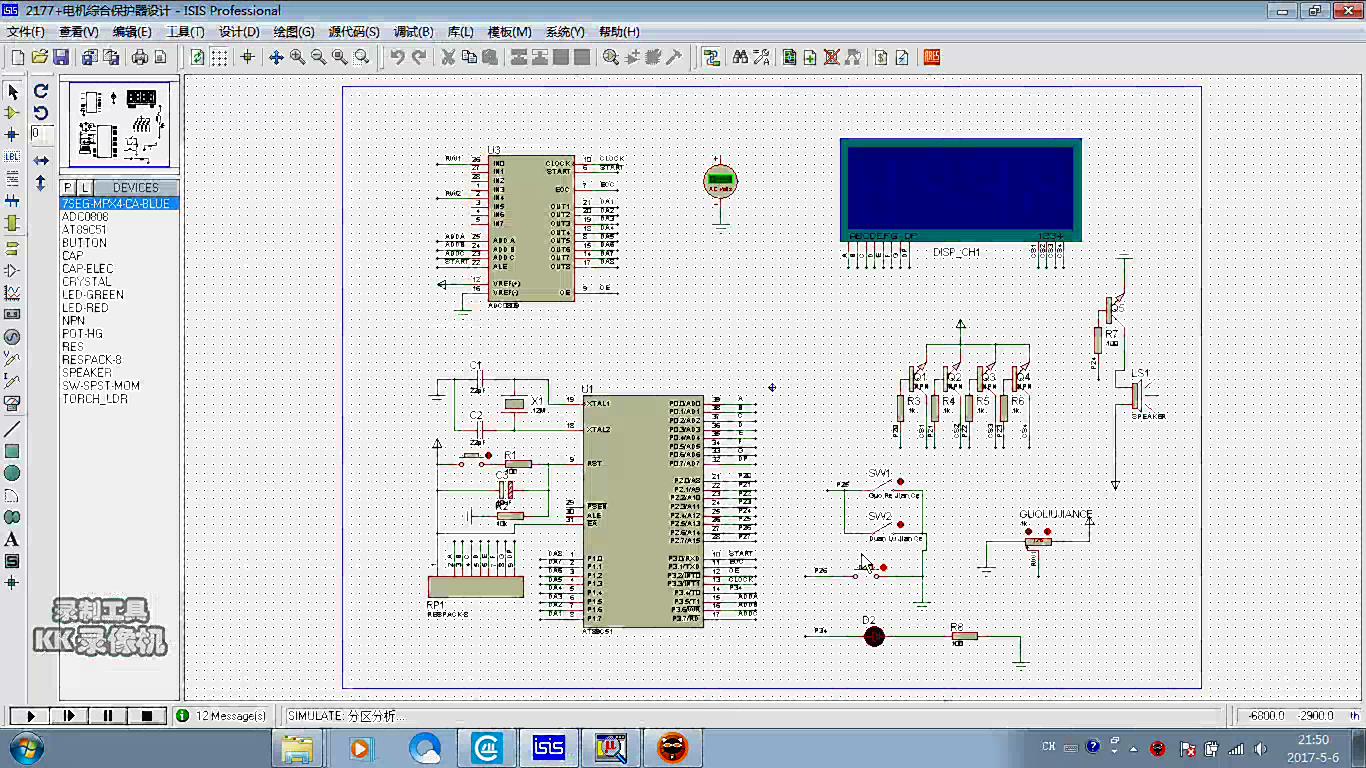Click the Zoom In magnifier icon
This screenshot has width=1366, height=768.
point(297,57)
